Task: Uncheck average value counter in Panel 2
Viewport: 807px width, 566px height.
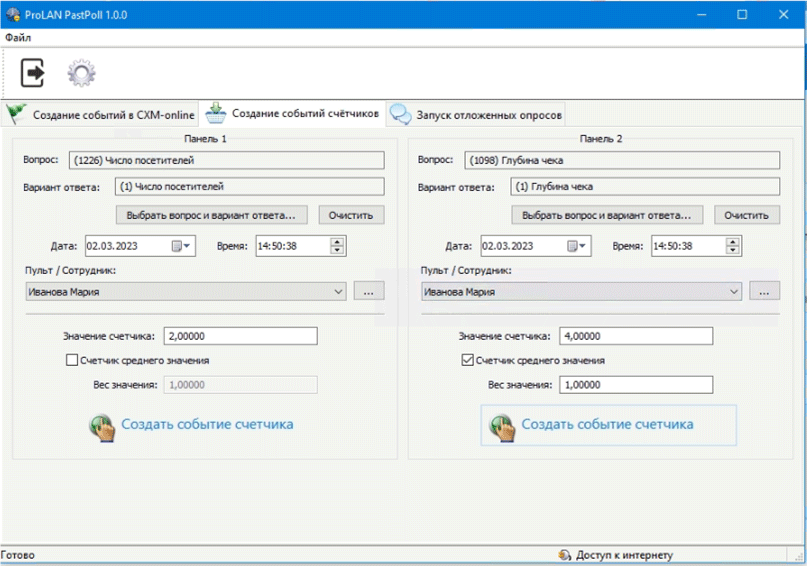Action: 467,360
